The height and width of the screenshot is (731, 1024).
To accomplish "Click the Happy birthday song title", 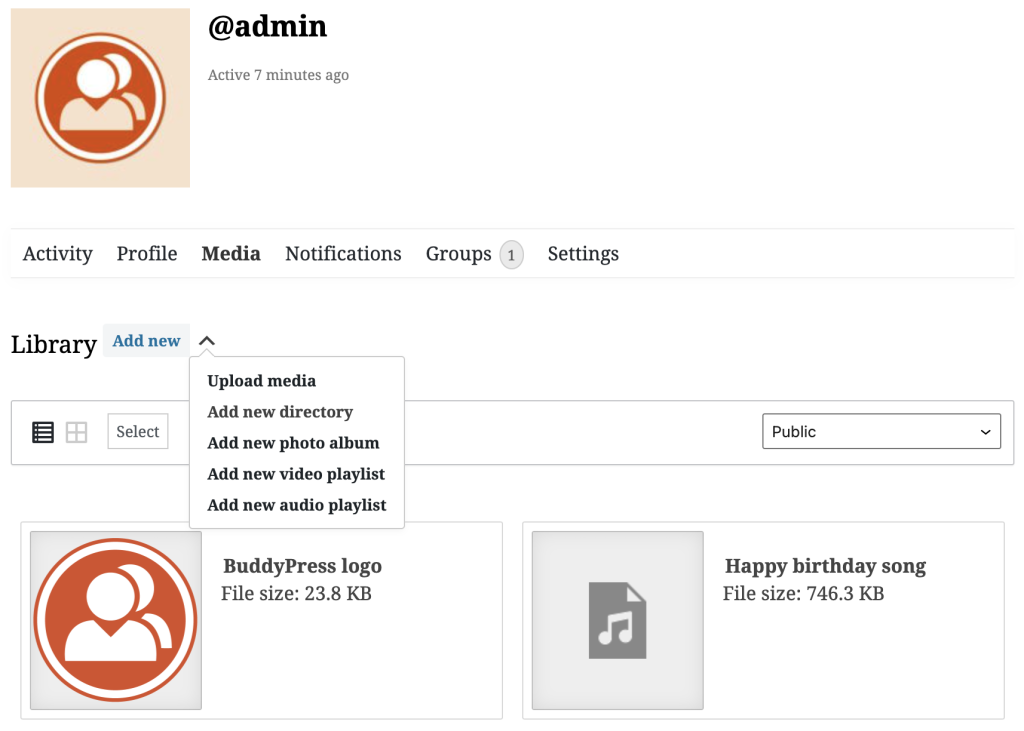I will (825, 566).
